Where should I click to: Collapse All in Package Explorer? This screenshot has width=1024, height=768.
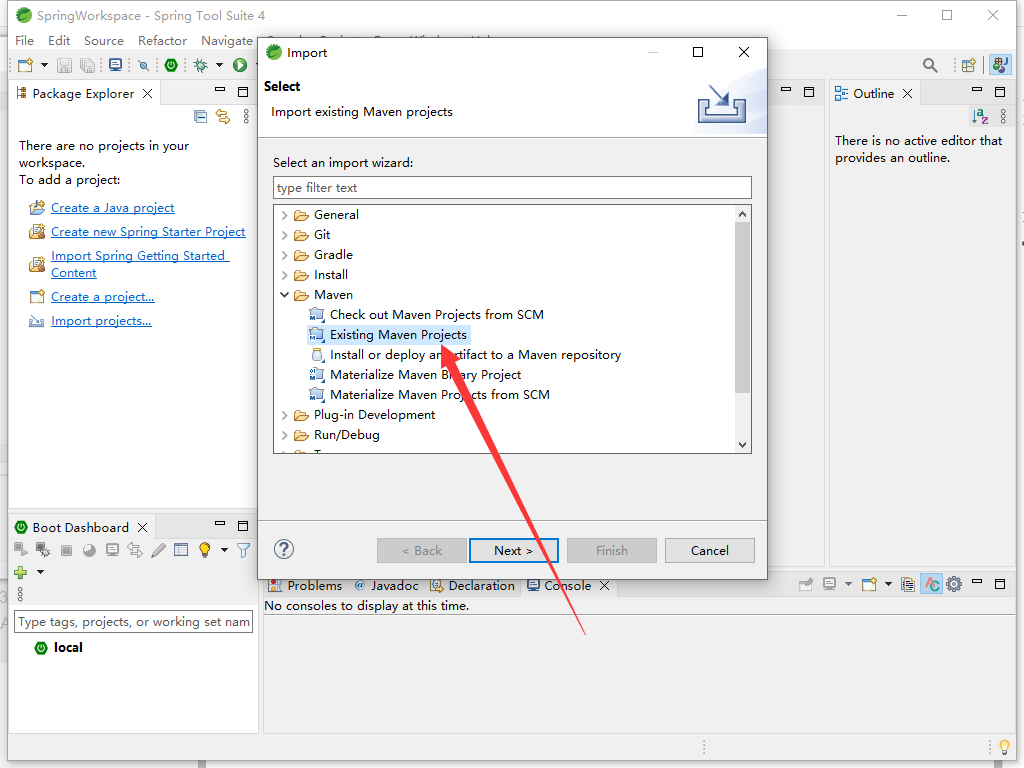coord(200,117)
